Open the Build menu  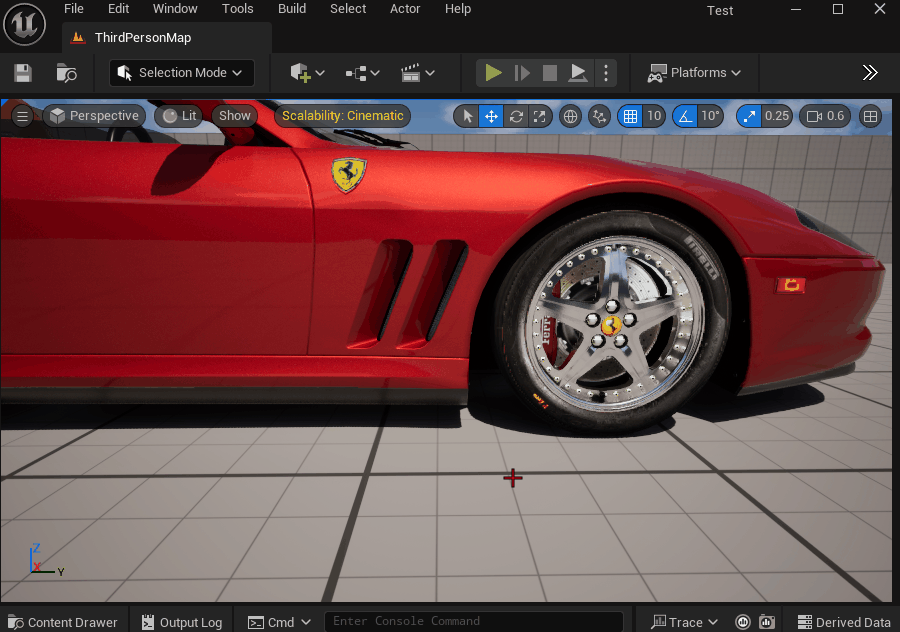click(x=292, y=9)
